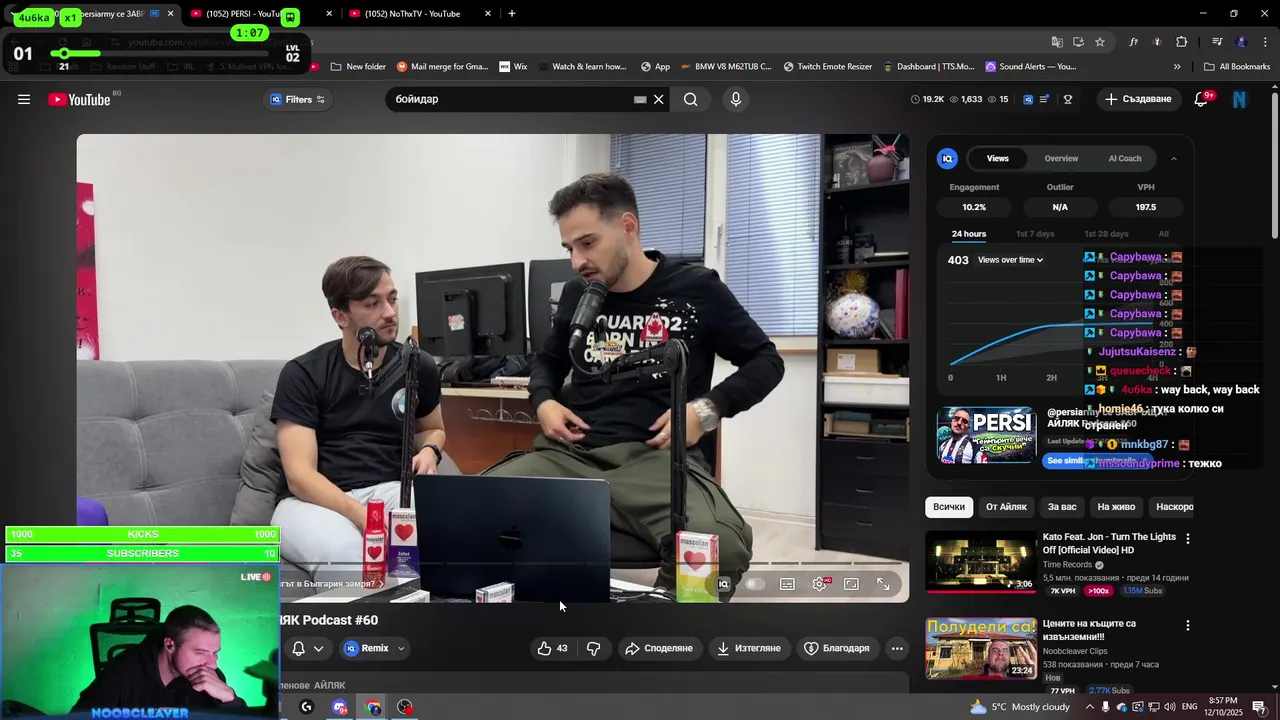Expand the notification bell subscription dropdown

pos(307,648)
